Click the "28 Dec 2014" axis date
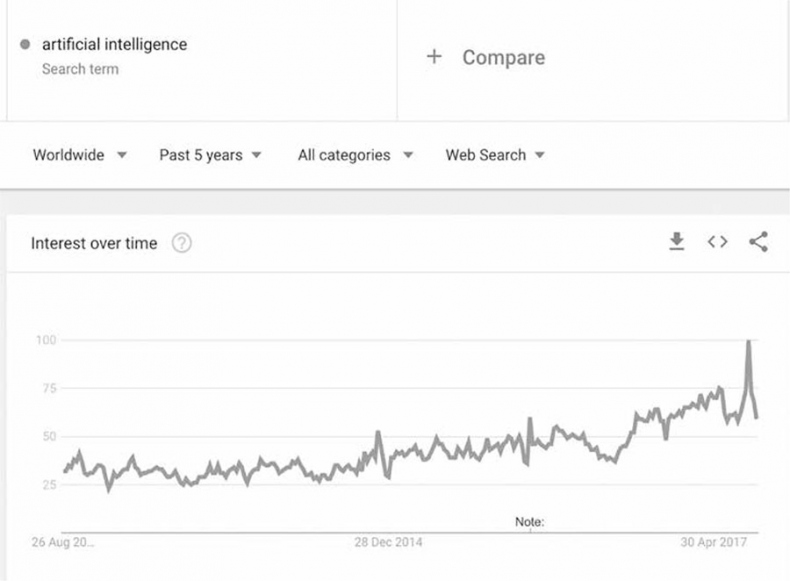This screenshot has height=581, width=790. 389,543
